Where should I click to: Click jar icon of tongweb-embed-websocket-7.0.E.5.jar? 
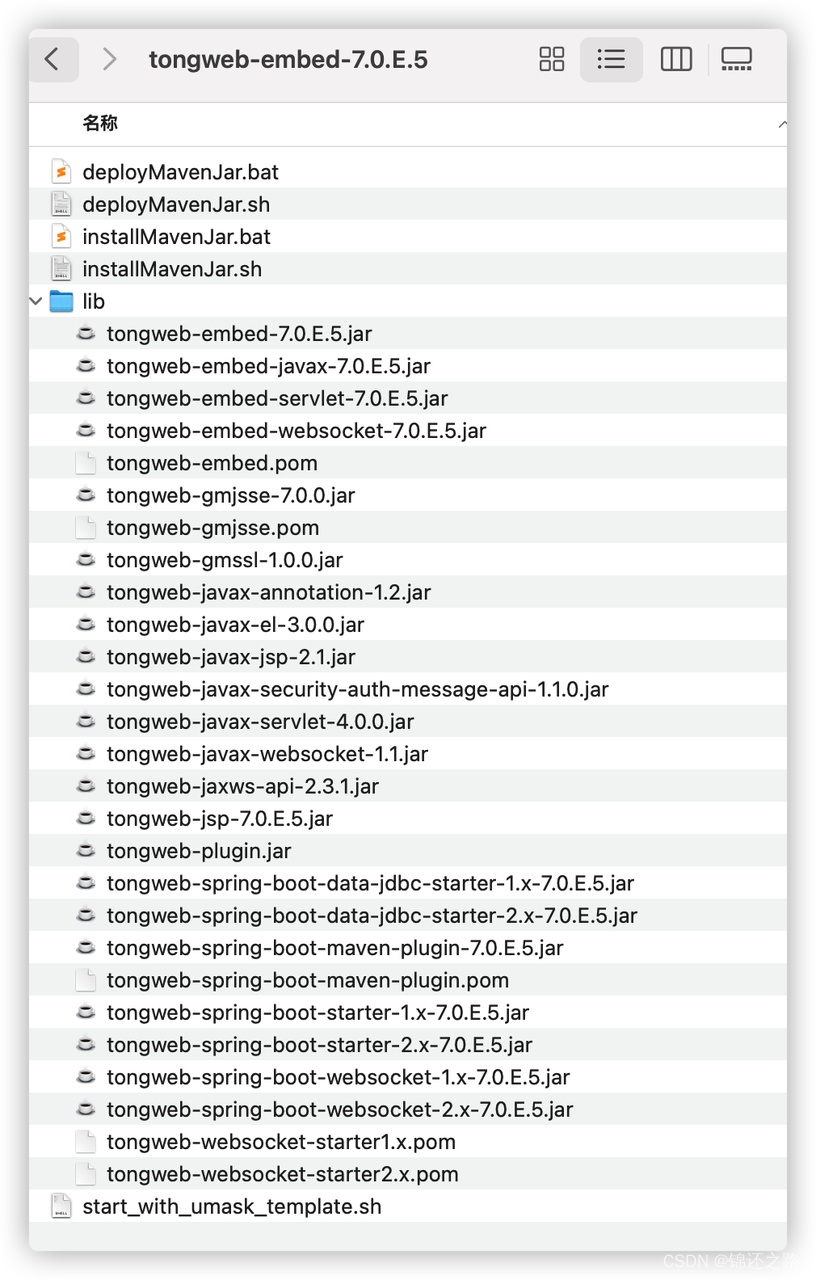click(86, 430)
